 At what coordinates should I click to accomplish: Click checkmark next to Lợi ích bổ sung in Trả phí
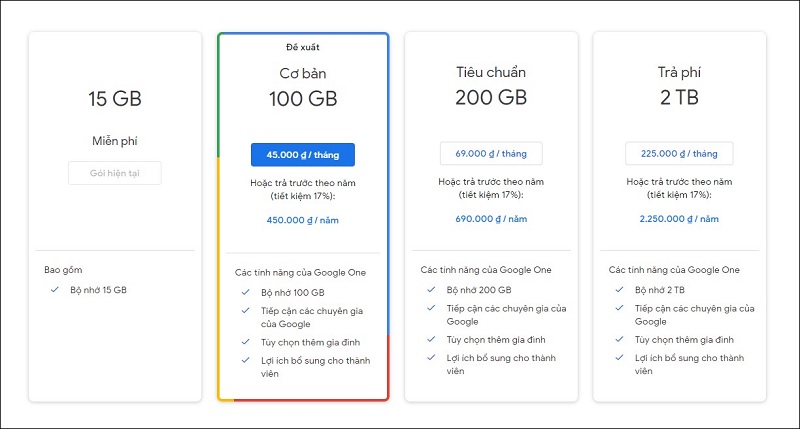619,358
